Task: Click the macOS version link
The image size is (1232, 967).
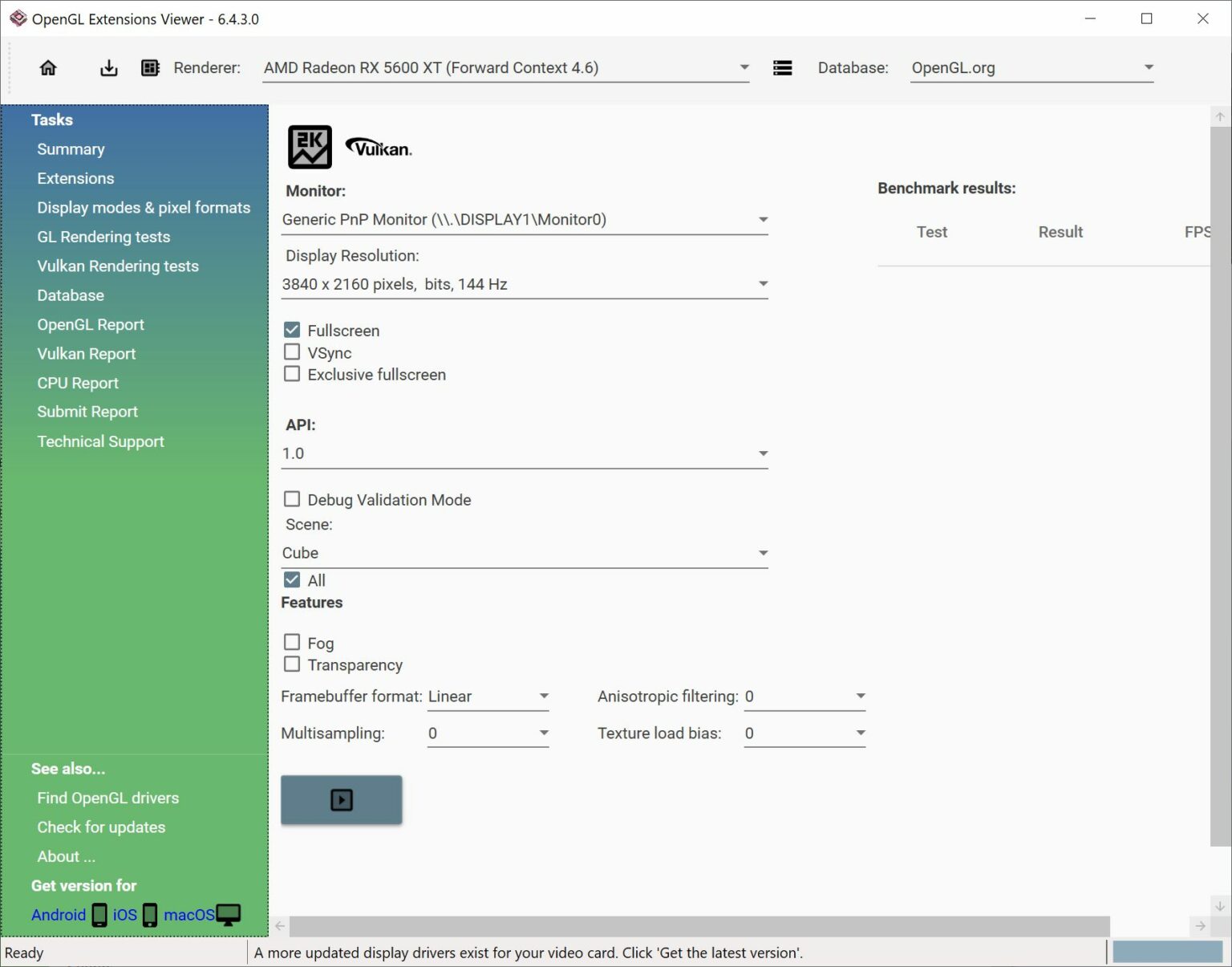Action: tap(189, 915)
